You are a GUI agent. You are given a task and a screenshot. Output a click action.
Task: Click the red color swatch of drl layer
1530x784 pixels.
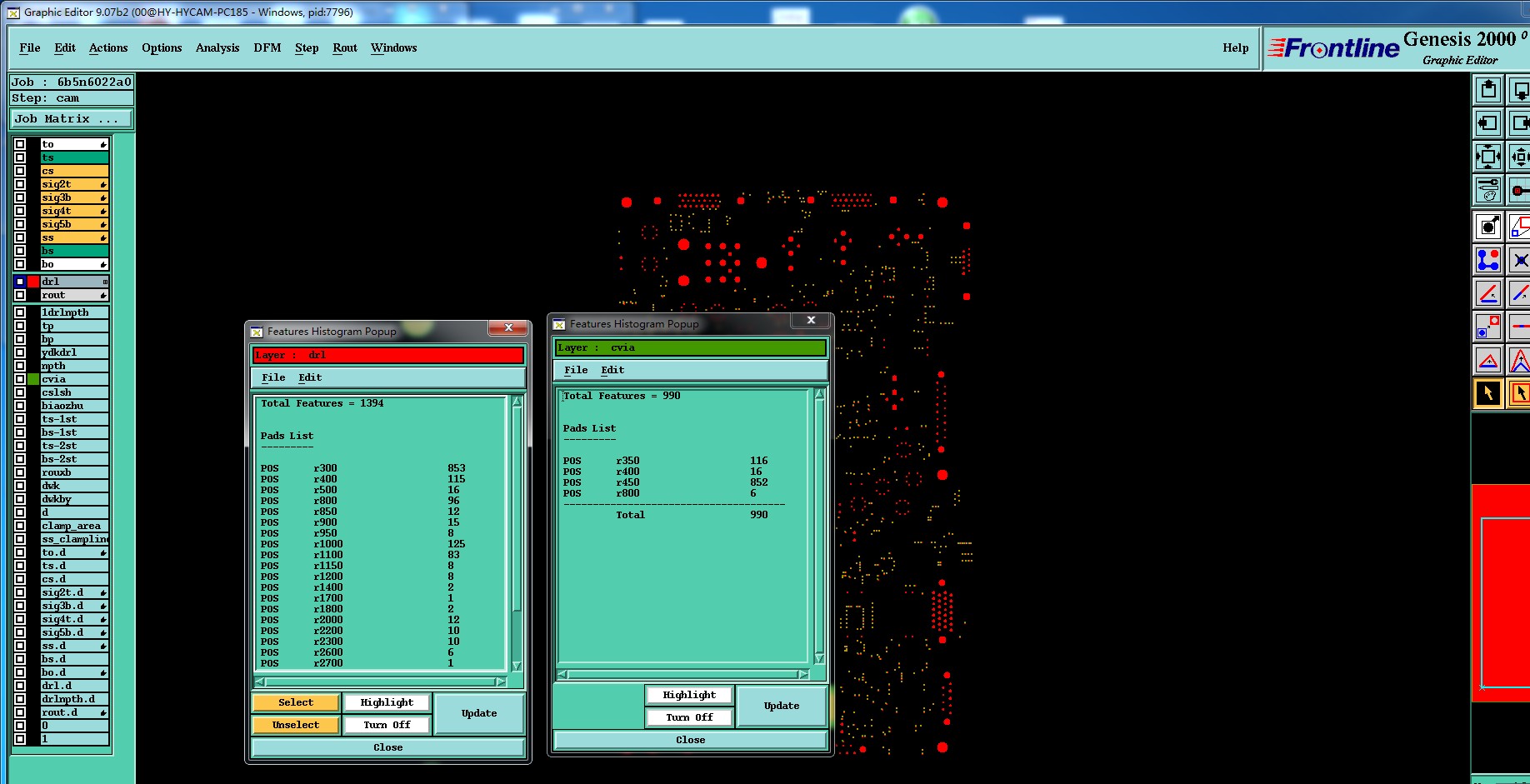pos(33,282)
